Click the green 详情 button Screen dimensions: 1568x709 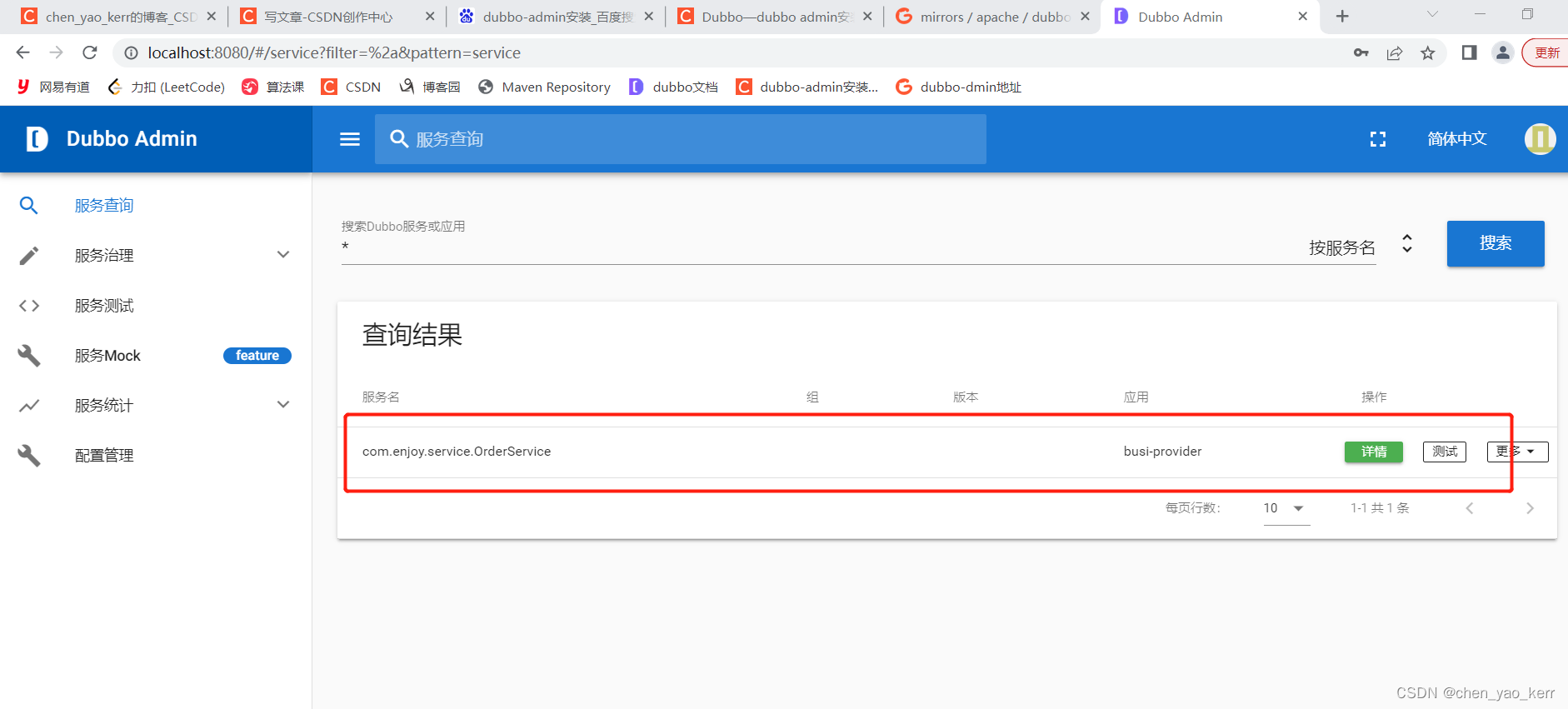coord(1374,452)
